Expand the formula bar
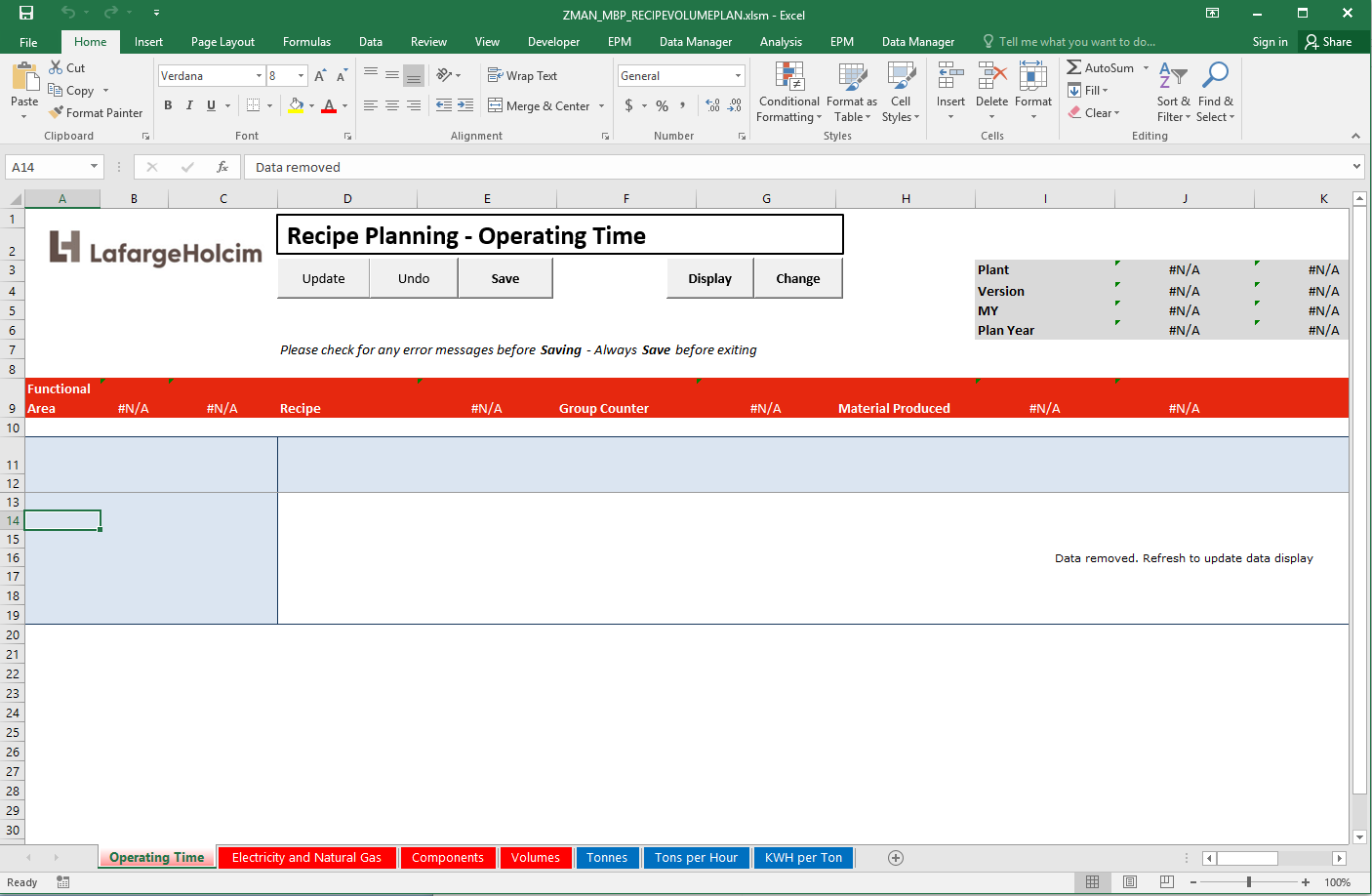Screen dimensions: 1372x896 click(x=1356, y=167)
